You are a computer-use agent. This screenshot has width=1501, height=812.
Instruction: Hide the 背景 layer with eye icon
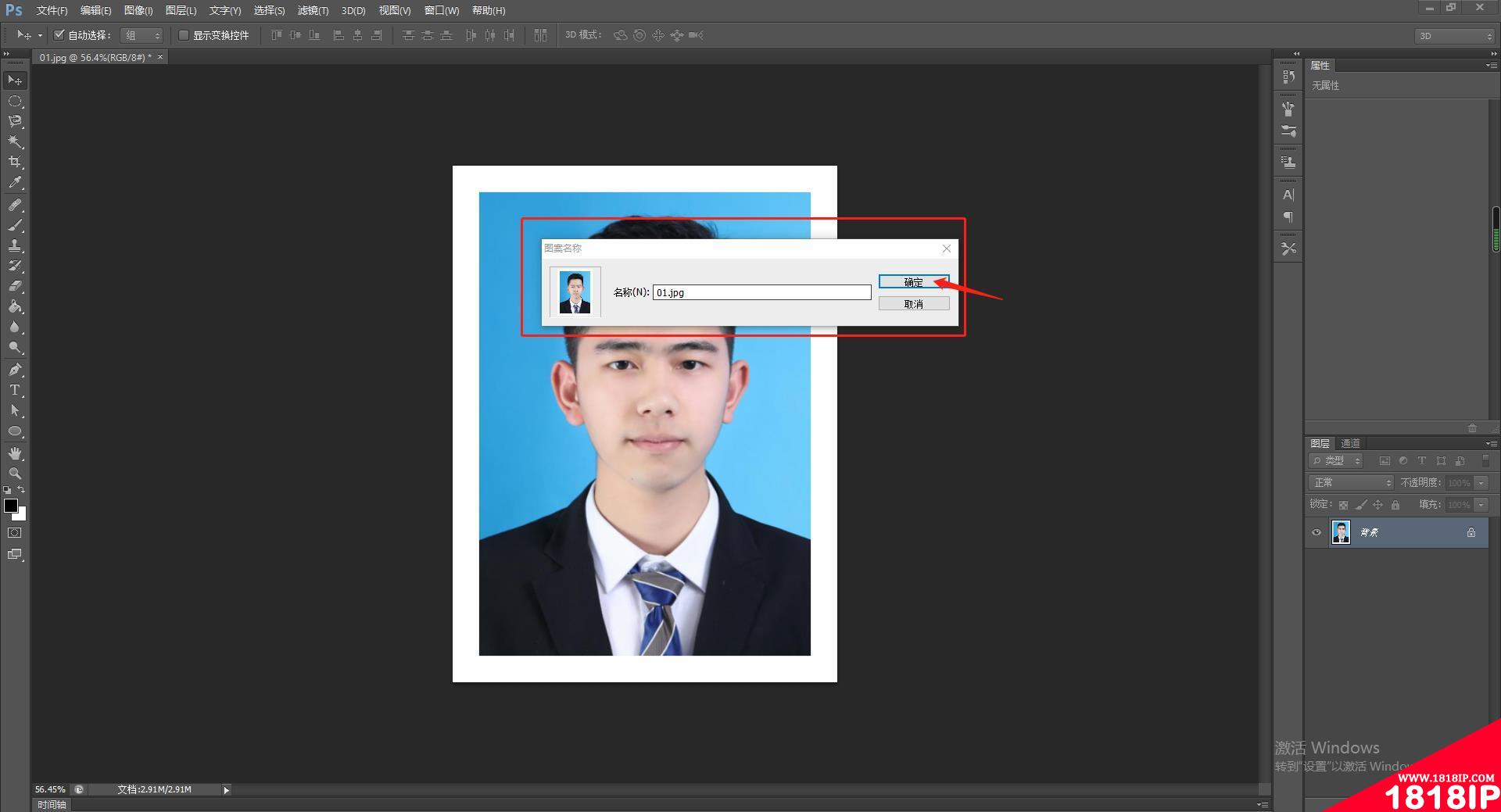[x=1317, y=533]
